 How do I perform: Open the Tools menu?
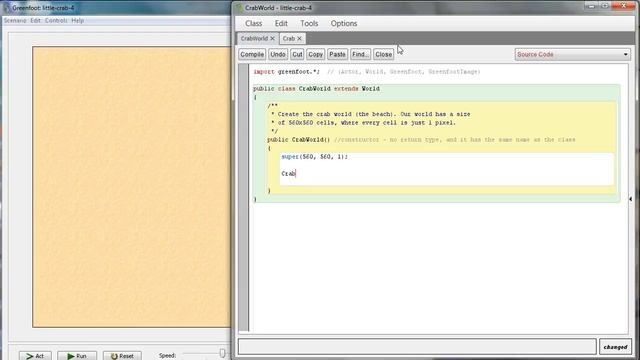309,24
